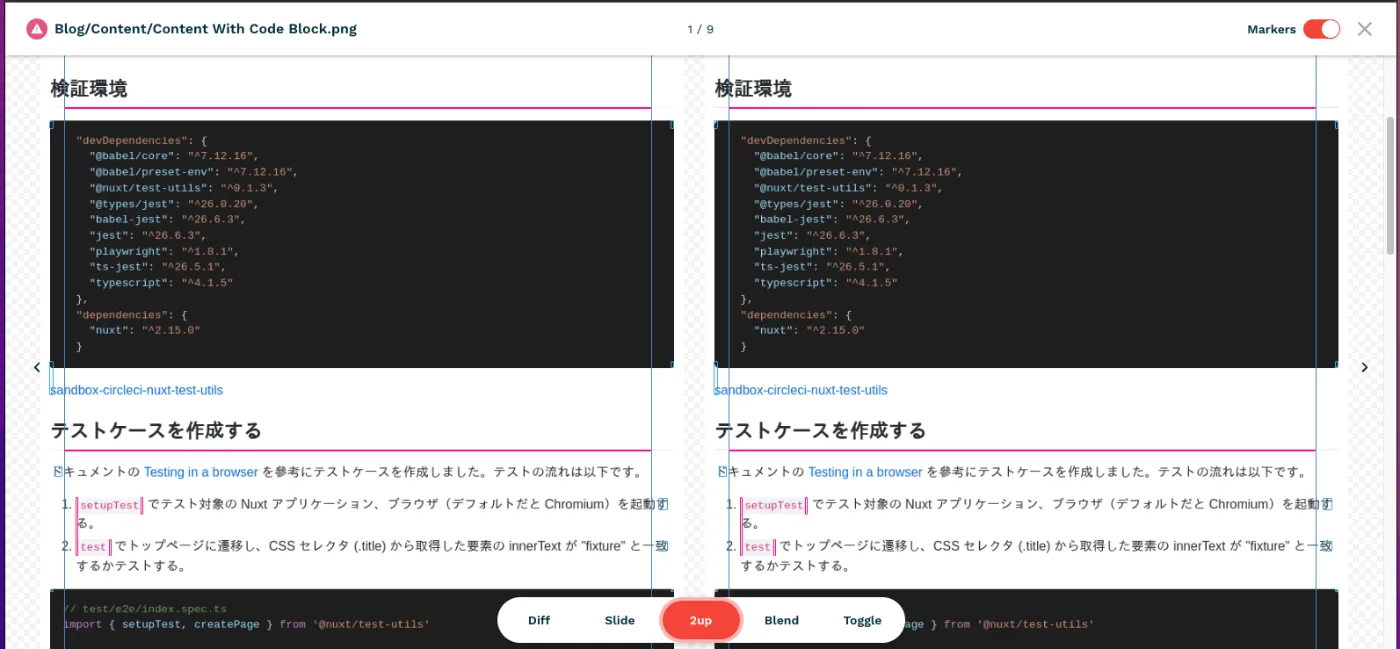The image size is (1400, 649).
Task: Click 'Testing in a browser' in the left image
Action: click(x=201, y=472)
